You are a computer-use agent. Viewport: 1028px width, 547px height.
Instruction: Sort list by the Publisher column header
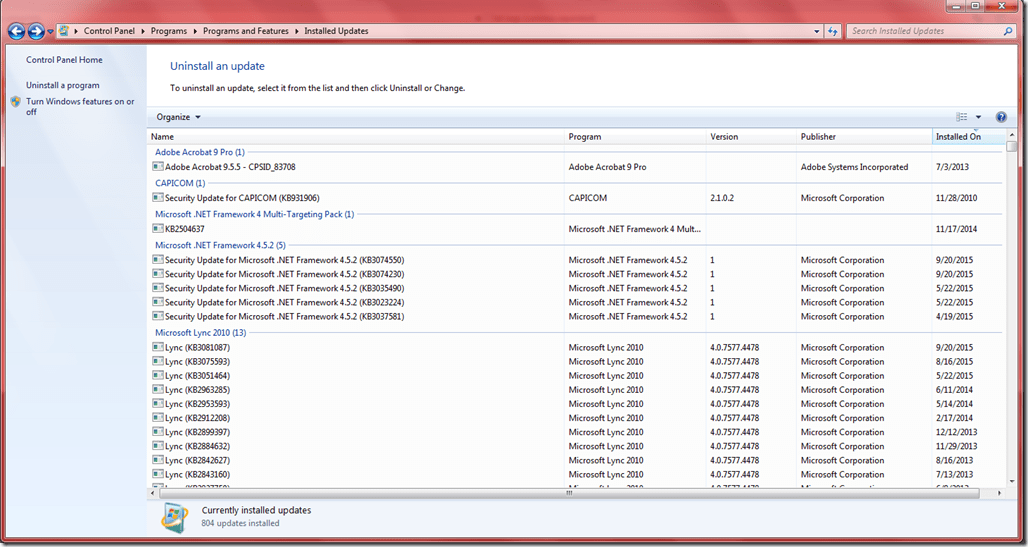(818, 137)
